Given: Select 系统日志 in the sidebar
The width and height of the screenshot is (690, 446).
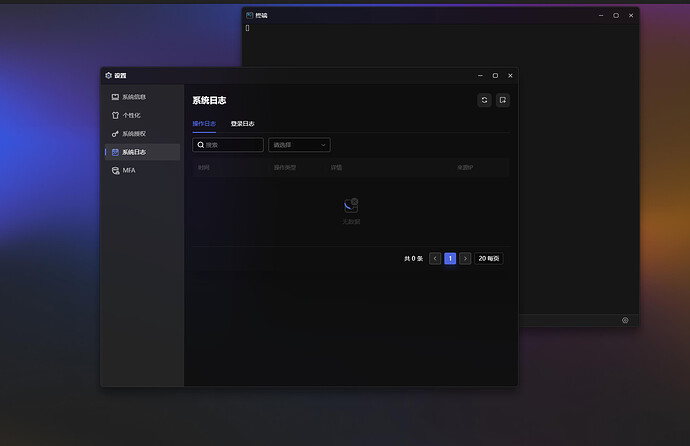Looking at the screenshot, I should tap(142, 152).
